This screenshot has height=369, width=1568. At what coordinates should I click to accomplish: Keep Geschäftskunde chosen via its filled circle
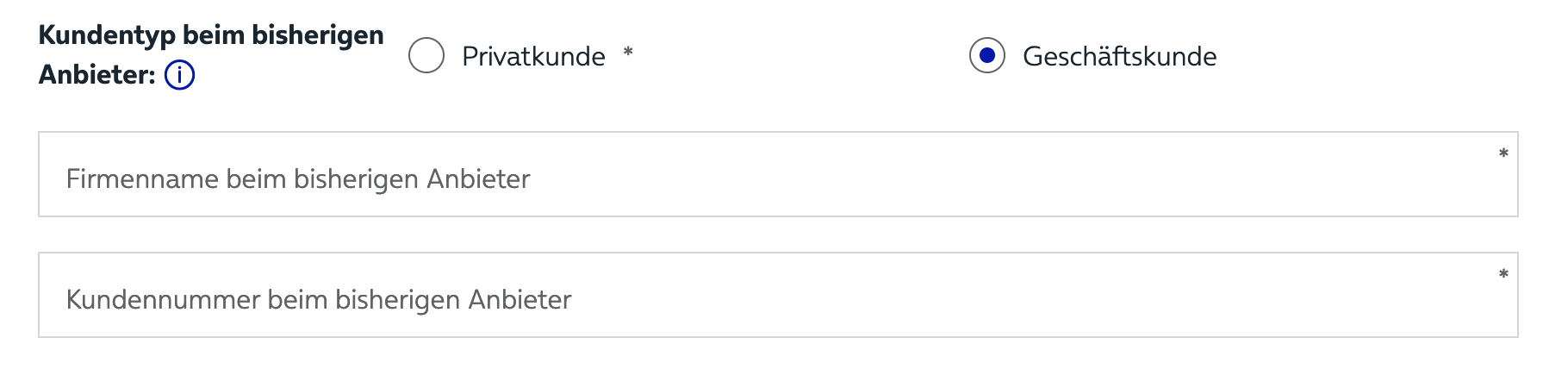pyautogui.click(x=987, y=55)
